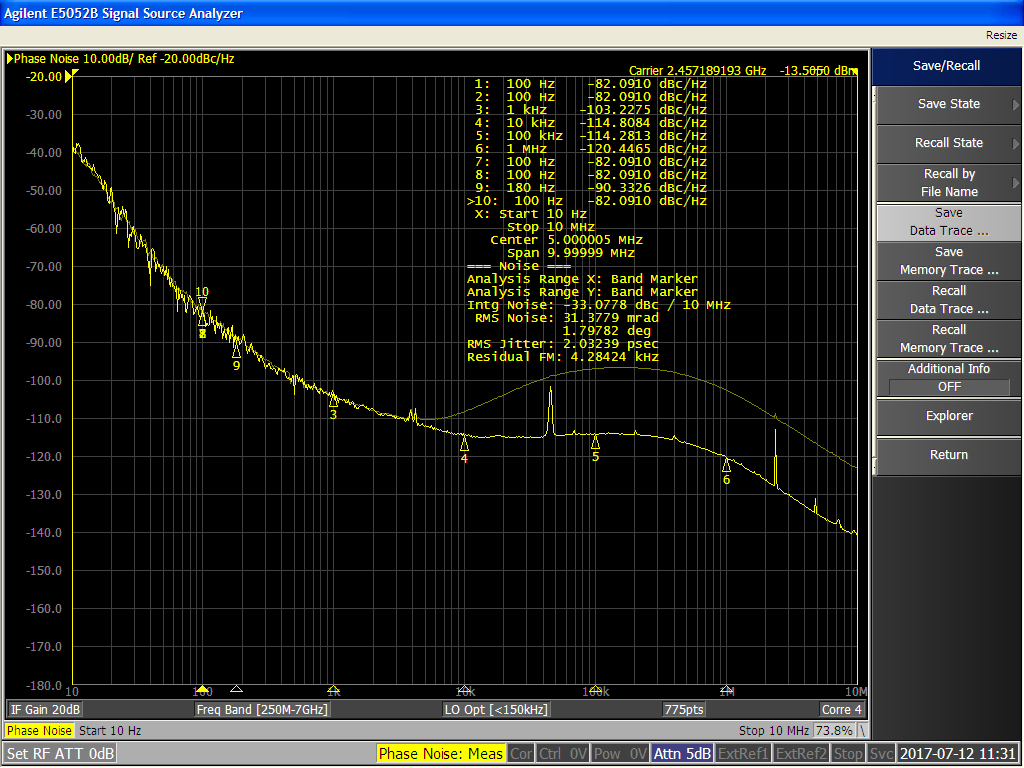
Task: Click the Start 10 Hz label
Action: 110,731
